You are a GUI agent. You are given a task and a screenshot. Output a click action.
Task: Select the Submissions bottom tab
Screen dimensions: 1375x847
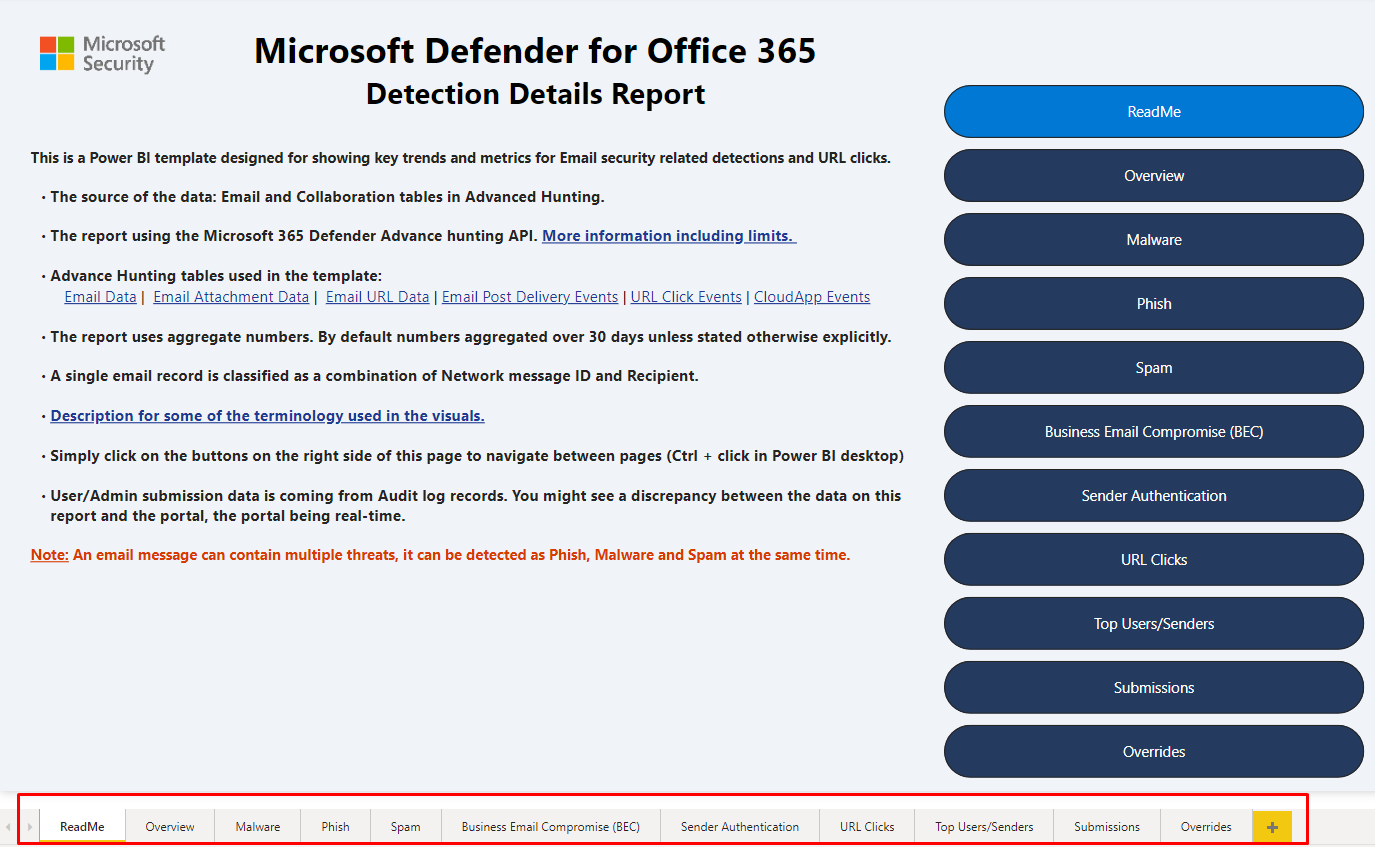[x=1106, y=827]
